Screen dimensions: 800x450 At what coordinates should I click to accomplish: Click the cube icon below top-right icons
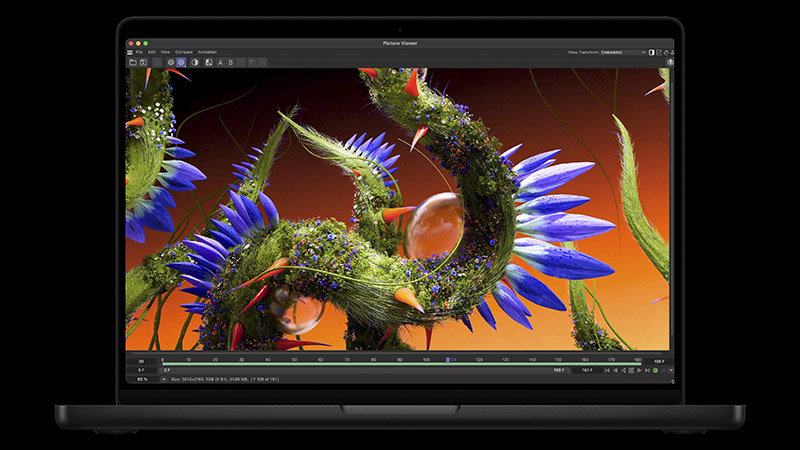670,62
